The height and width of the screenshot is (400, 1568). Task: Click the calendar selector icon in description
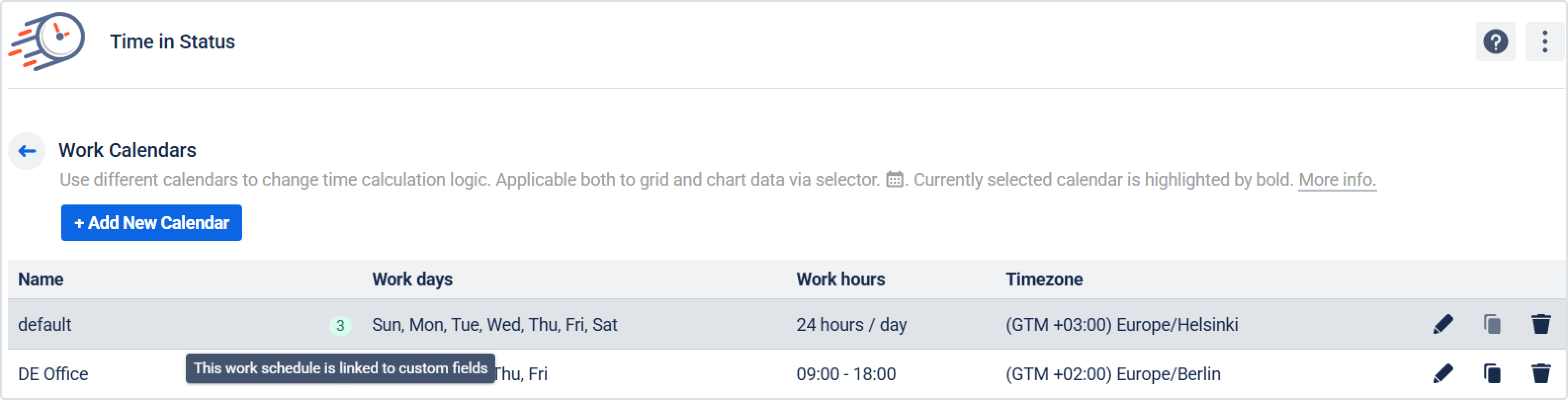894,179
